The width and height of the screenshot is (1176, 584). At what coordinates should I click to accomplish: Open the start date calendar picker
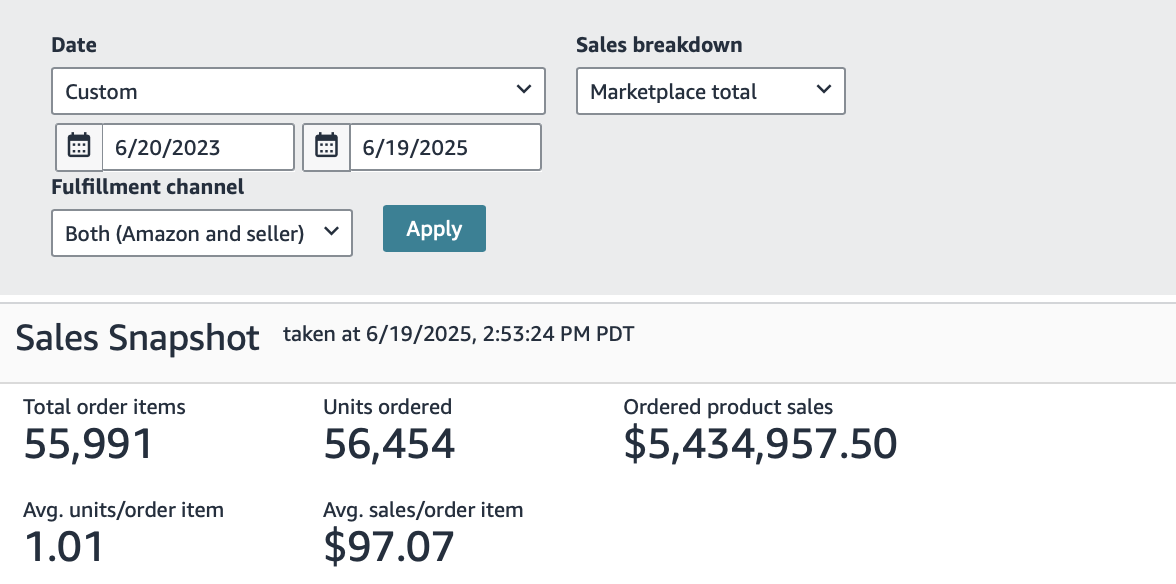79,147
